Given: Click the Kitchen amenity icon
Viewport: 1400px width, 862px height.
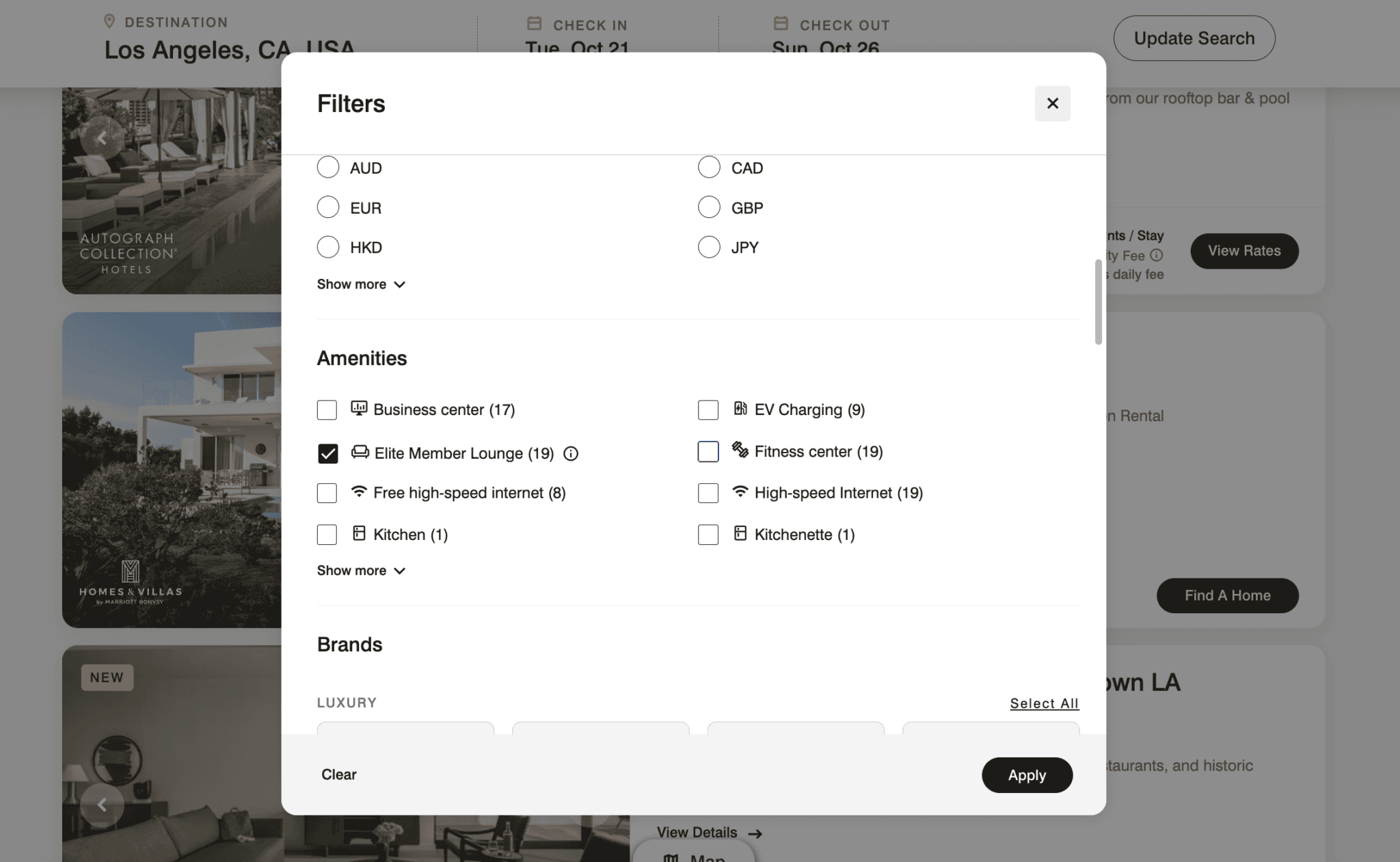Looking at the screenshot, I should 358,534.
